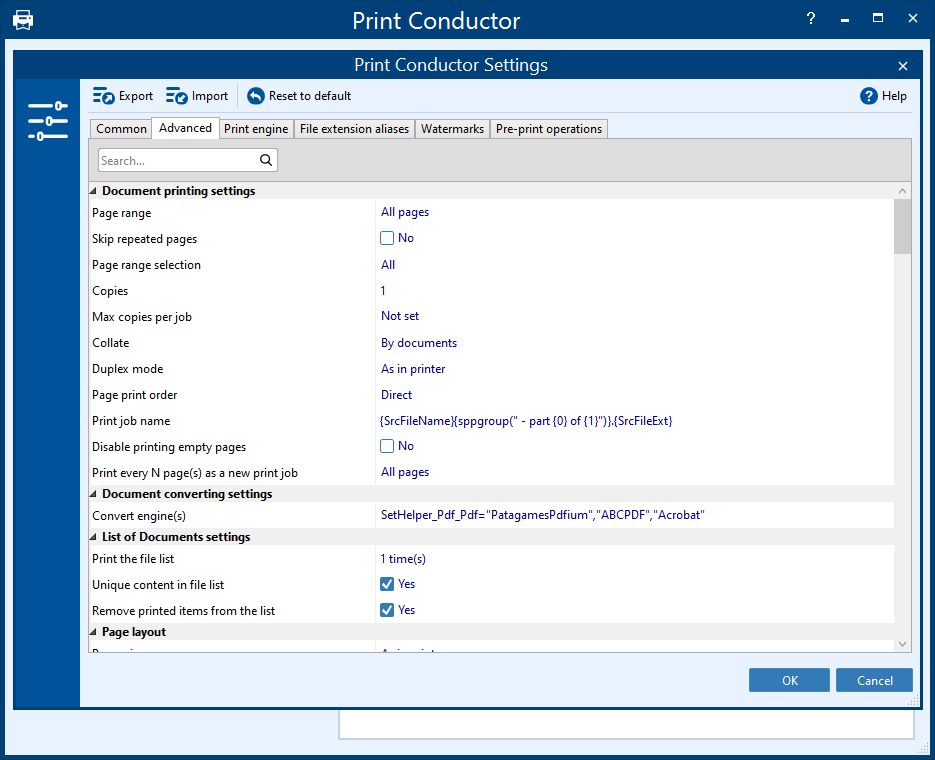Click the Export settings icon
The height and width of the screenshot is (760, 935).
103,96
